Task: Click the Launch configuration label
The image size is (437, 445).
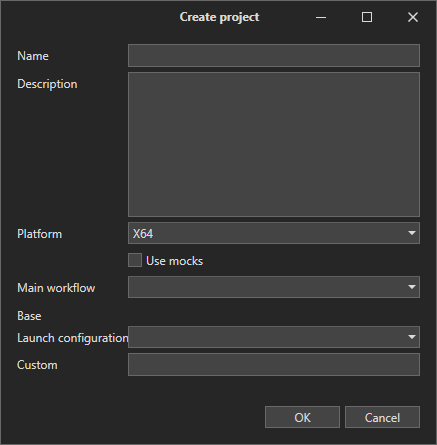Action: click(x=72, y=338)
